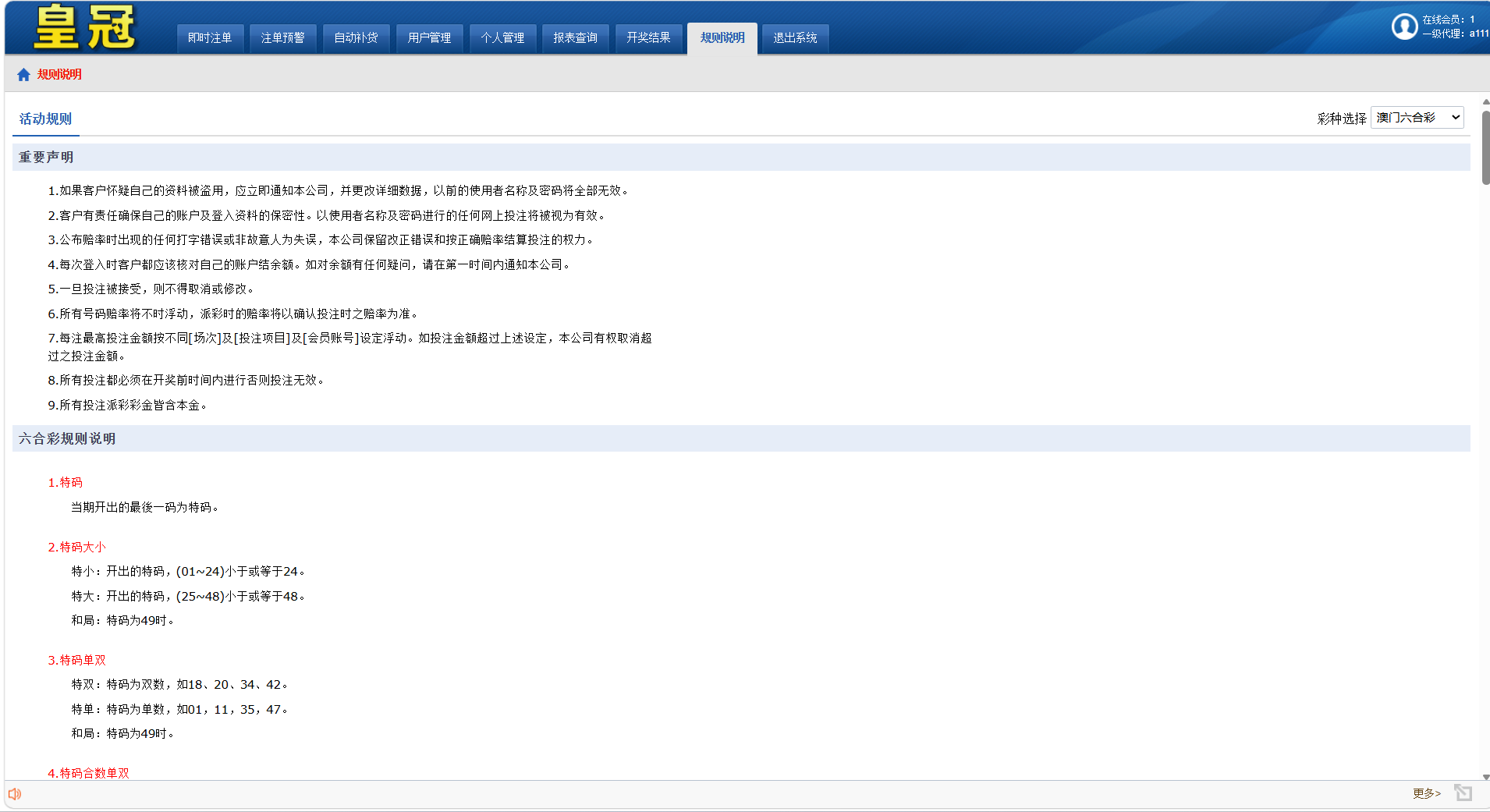Log out via 退出系统

coord(795,38)
